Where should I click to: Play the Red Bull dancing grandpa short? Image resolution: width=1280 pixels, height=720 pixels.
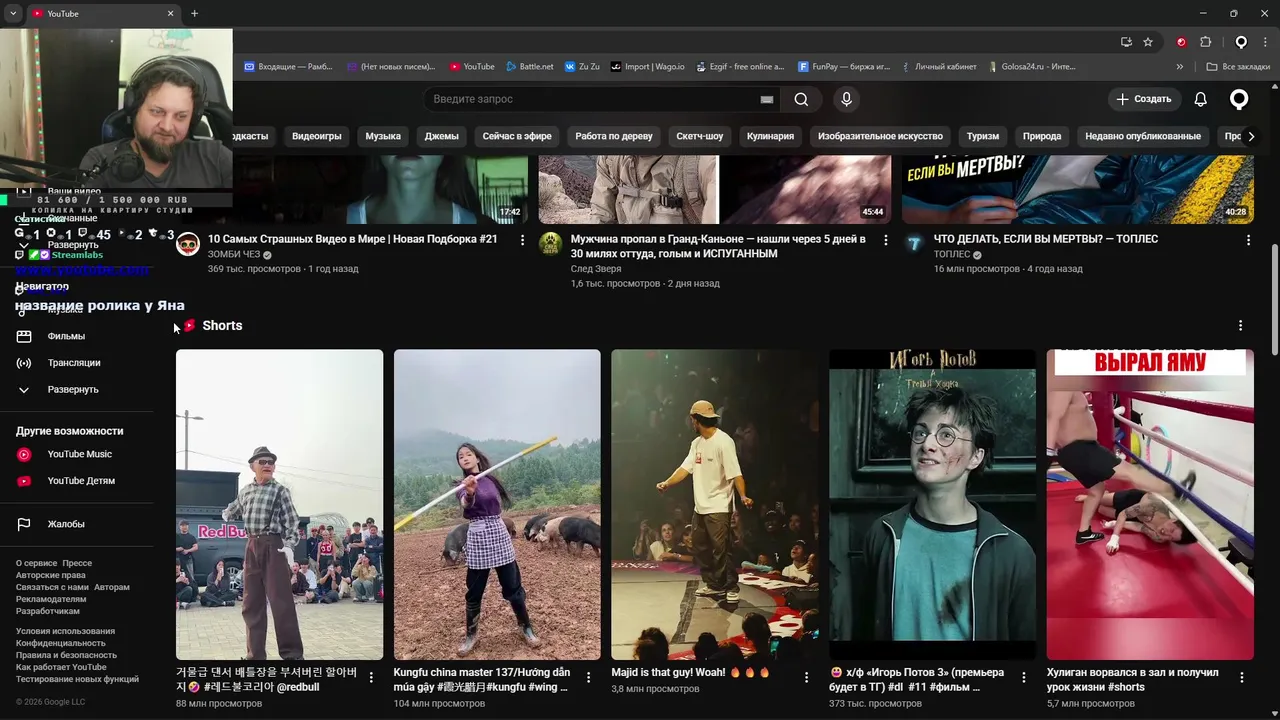(279, 504)
